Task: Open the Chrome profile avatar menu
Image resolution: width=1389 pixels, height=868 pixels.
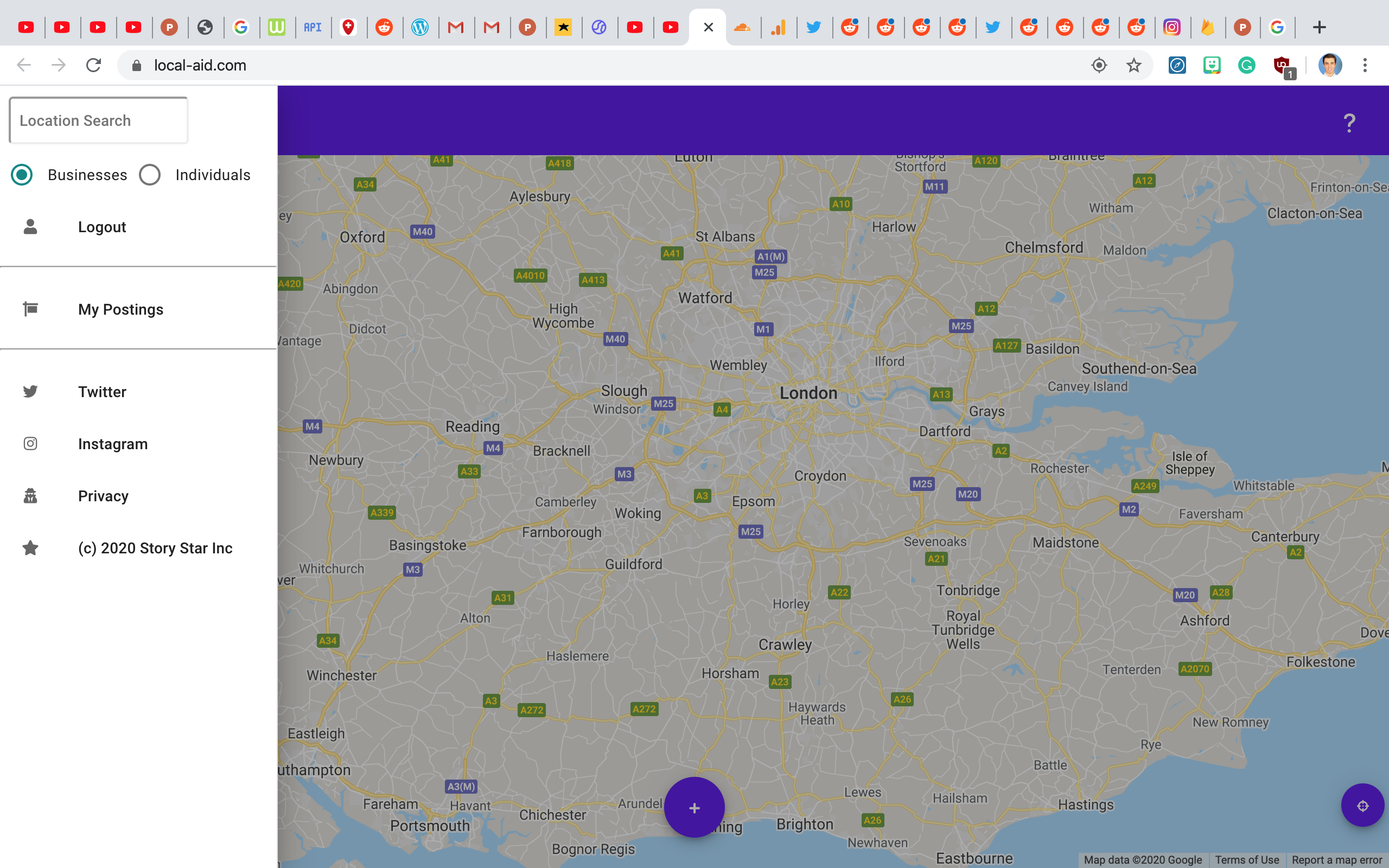Action: [1329, 66]
